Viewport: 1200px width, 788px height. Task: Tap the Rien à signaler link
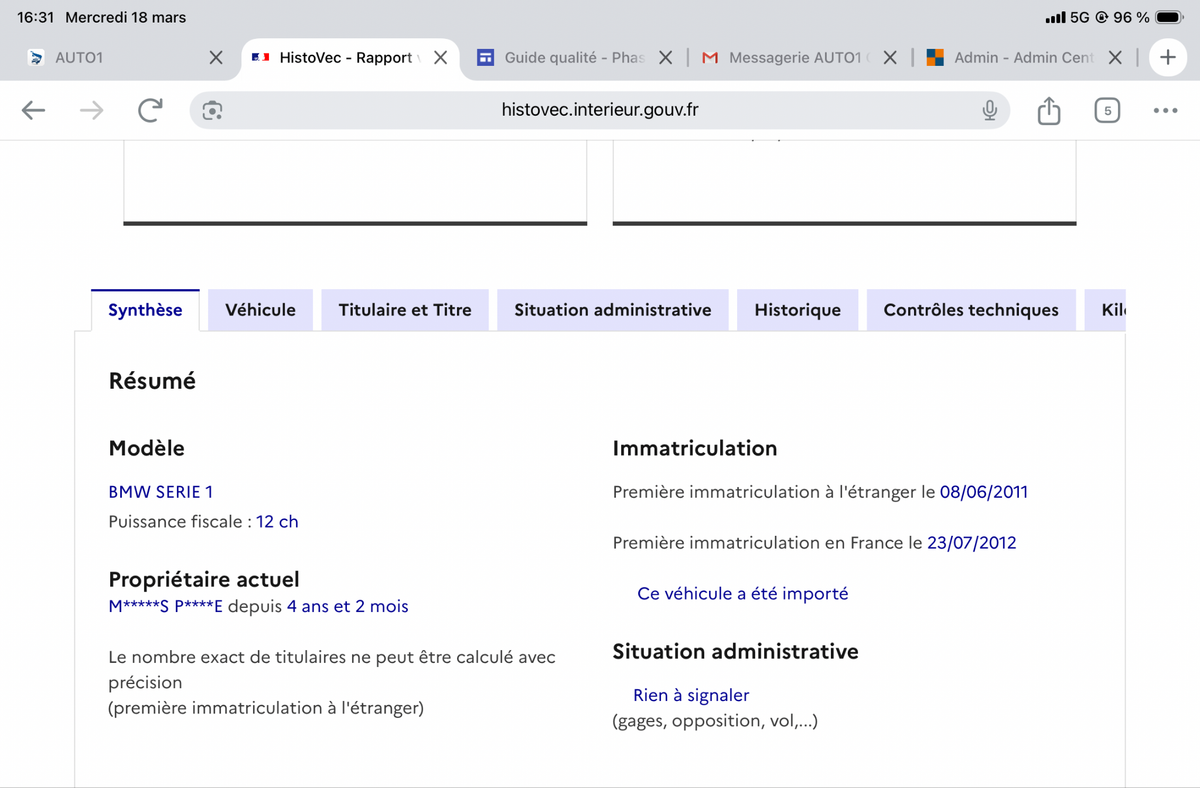coord(691,695)
